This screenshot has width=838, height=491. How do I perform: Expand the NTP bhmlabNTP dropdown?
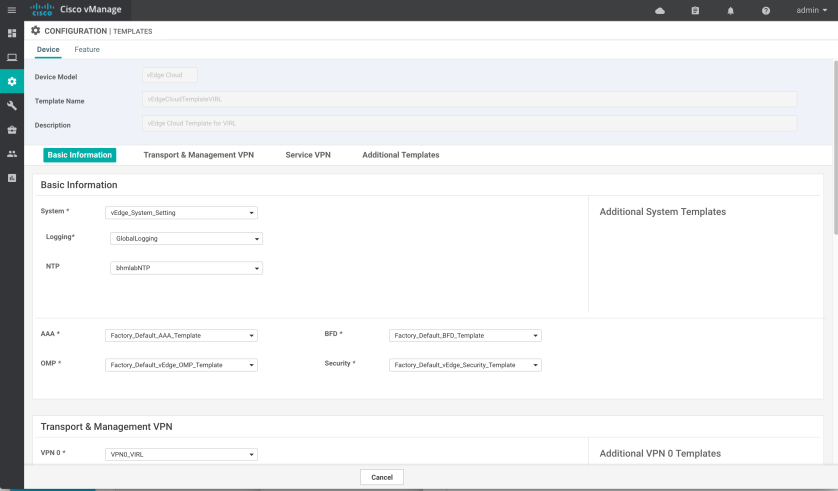pyautogui.click(x=186, y=268)
